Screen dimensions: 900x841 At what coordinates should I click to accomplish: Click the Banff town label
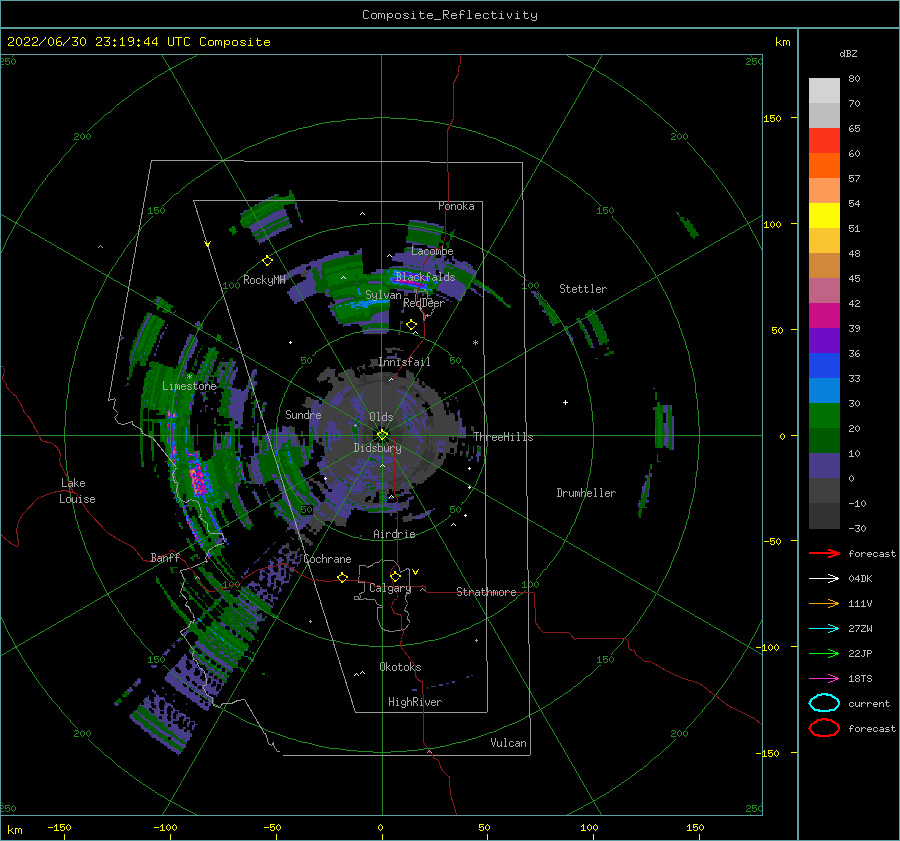pos(165,557)
